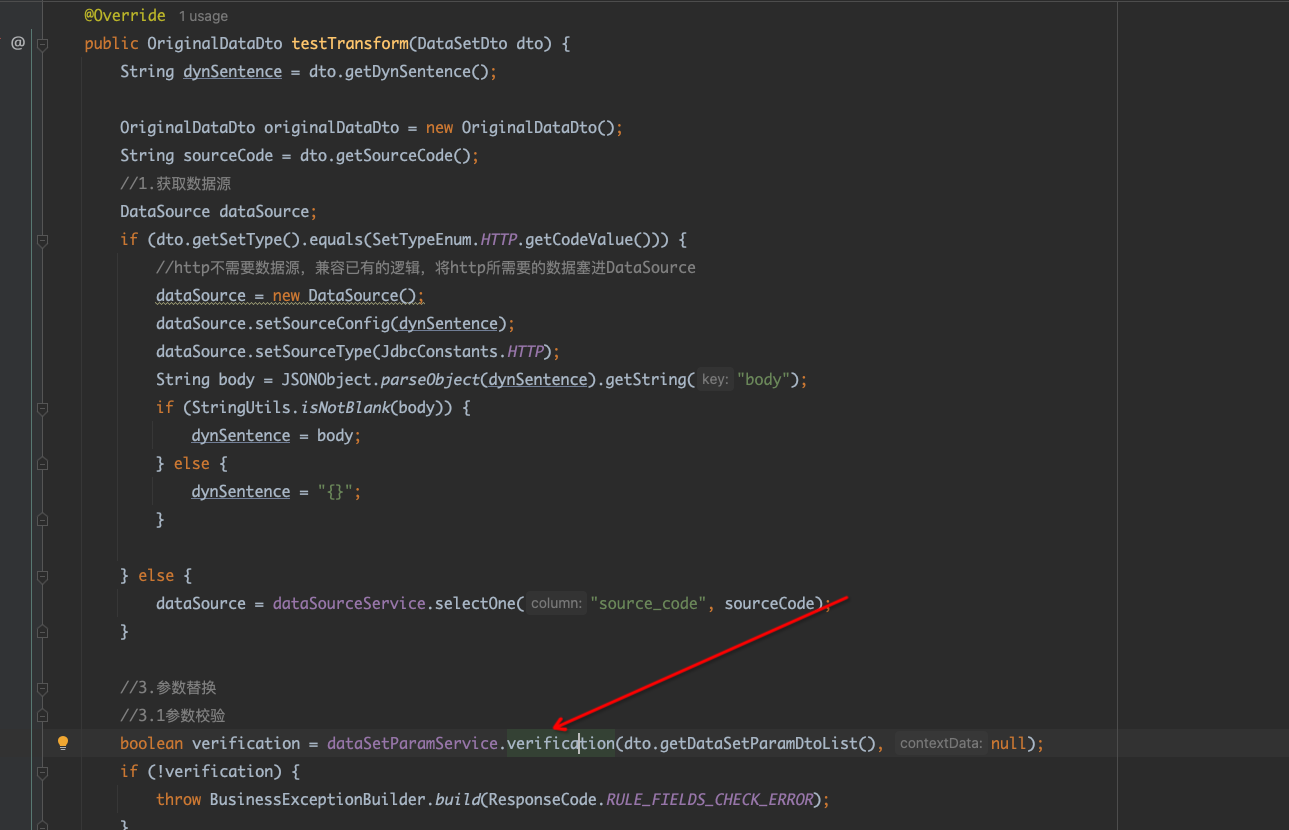The width and height of the screenshot is (1289, 830).
Task: Click the DataSetDto parameter type
Action: click(462, 43)
